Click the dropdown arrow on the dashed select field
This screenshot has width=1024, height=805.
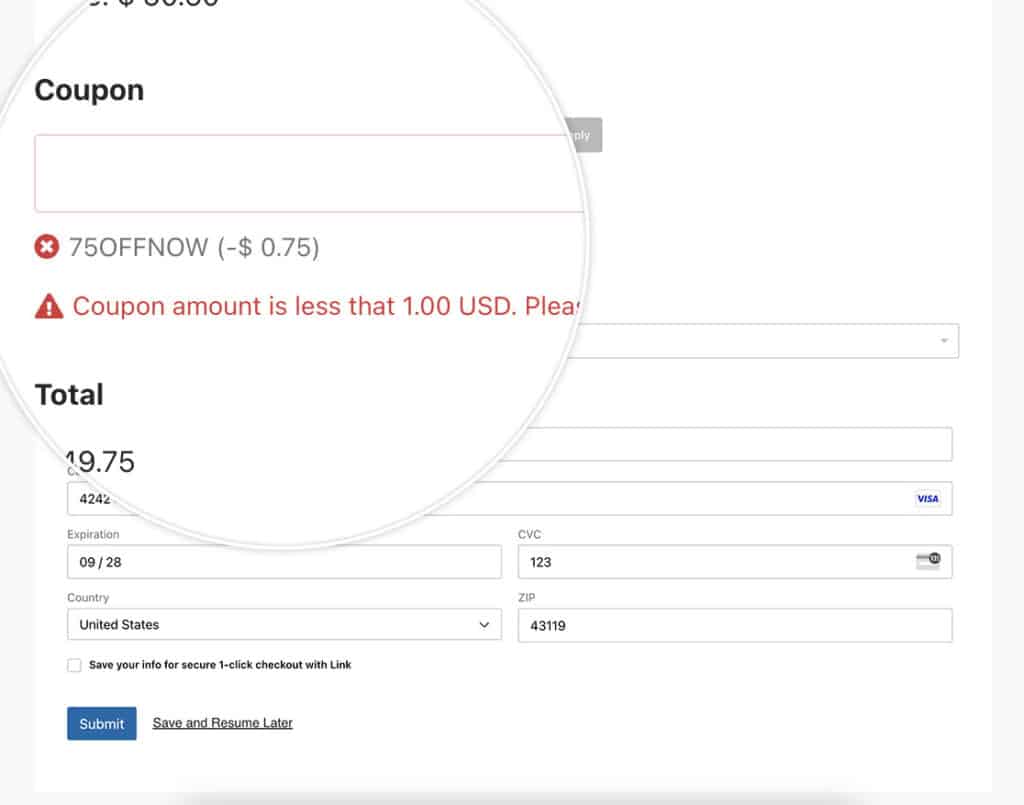941,340
